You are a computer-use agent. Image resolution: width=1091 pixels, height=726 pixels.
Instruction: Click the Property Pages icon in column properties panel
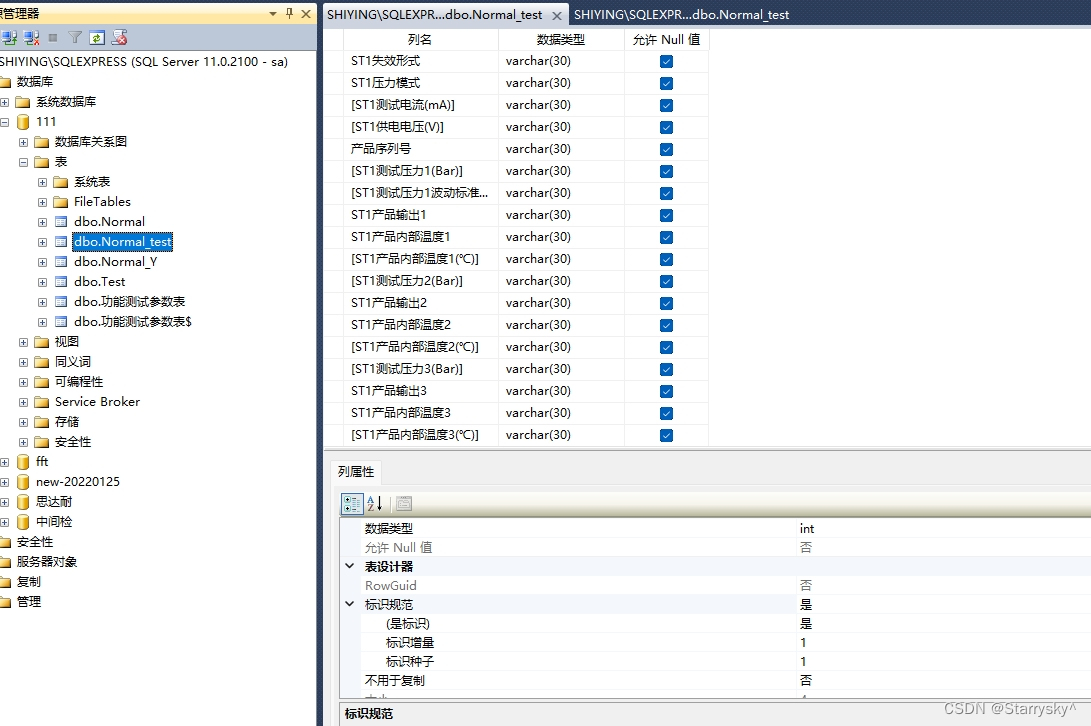[403, 503]
